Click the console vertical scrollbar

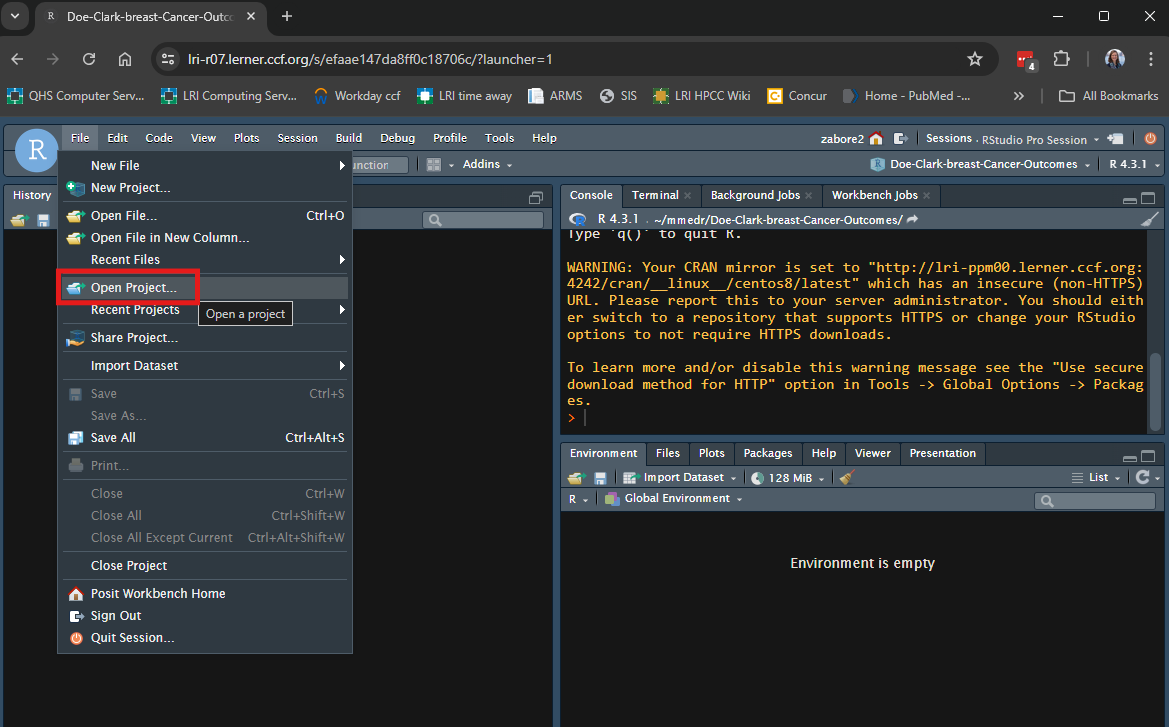click(x=1156, y=391)
